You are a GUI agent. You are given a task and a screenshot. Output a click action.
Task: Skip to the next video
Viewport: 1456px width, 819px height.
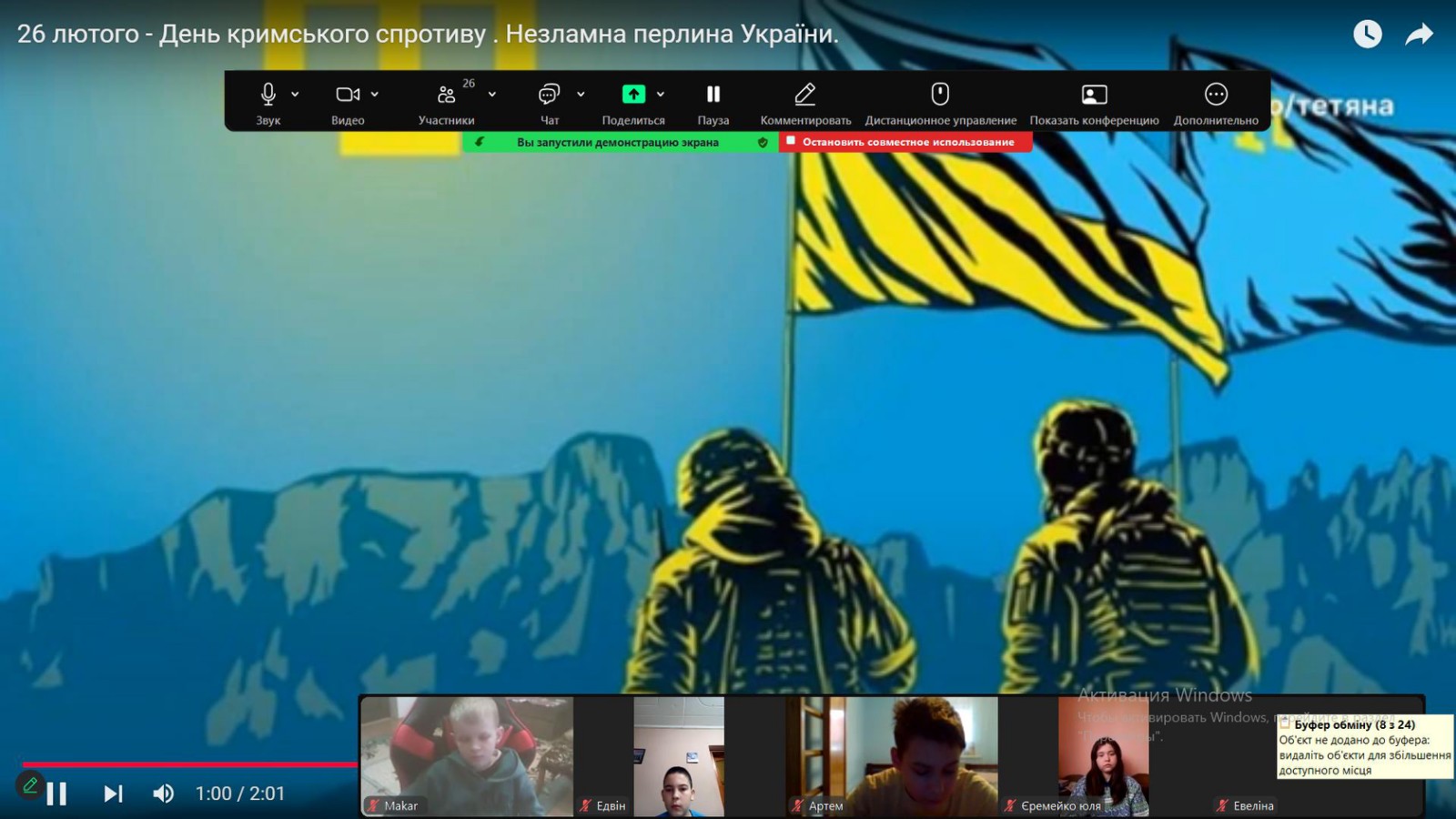113,794
